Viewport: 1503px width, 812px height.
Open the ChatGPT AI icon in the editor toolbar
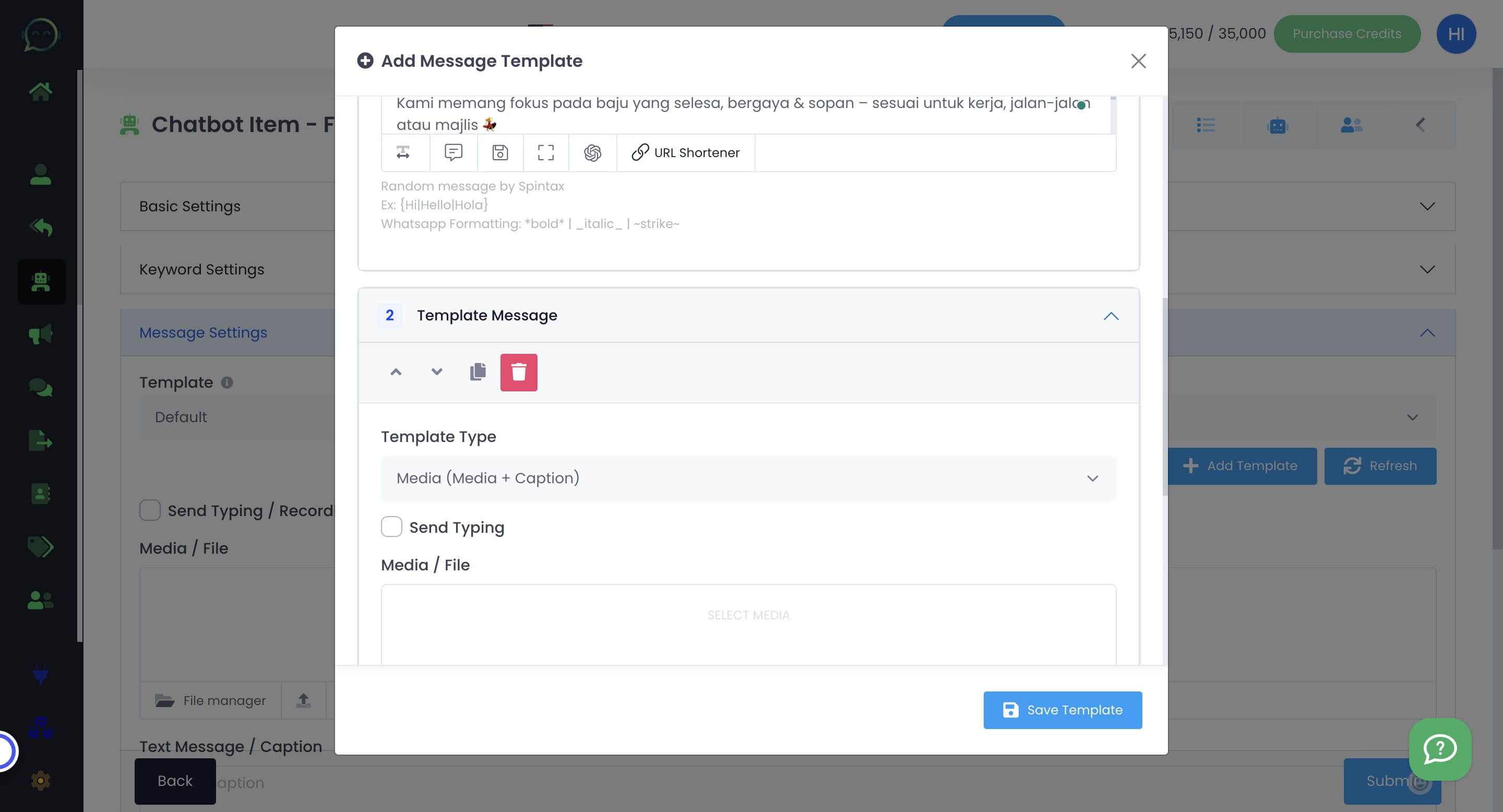[x=592, y=153]
